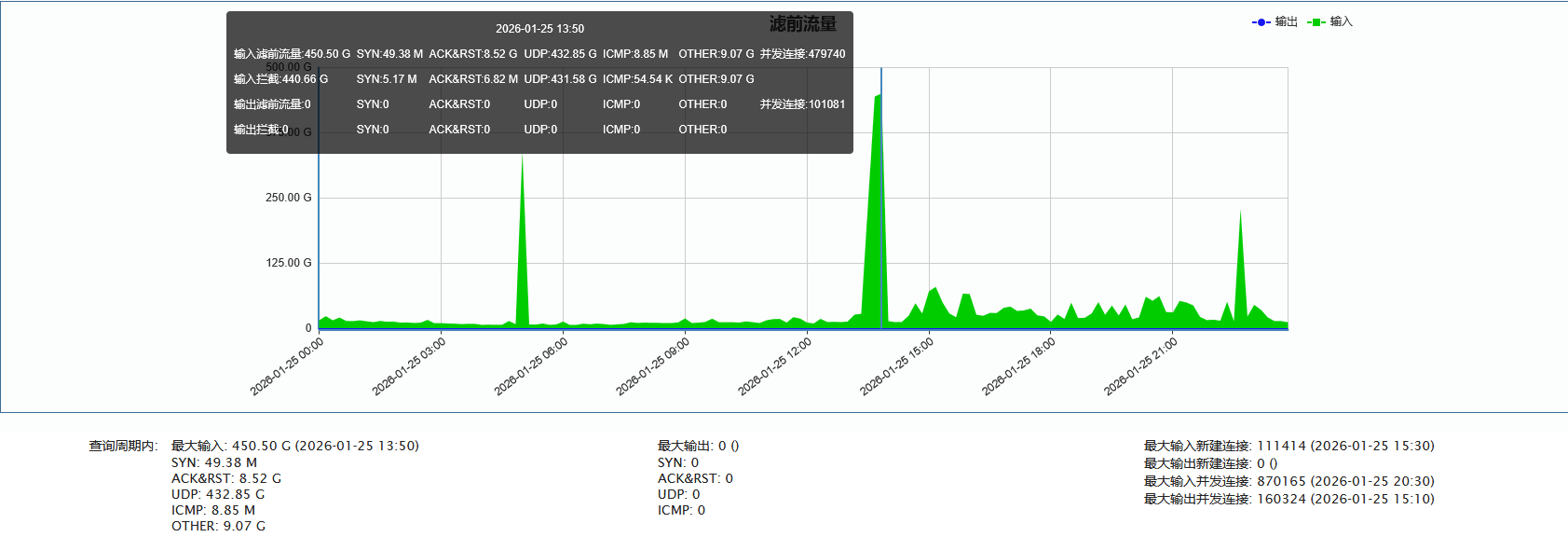Select the 2026-01-25 15:00 axis label
This screenshot has height=537, width=1568.
(896, 366)
